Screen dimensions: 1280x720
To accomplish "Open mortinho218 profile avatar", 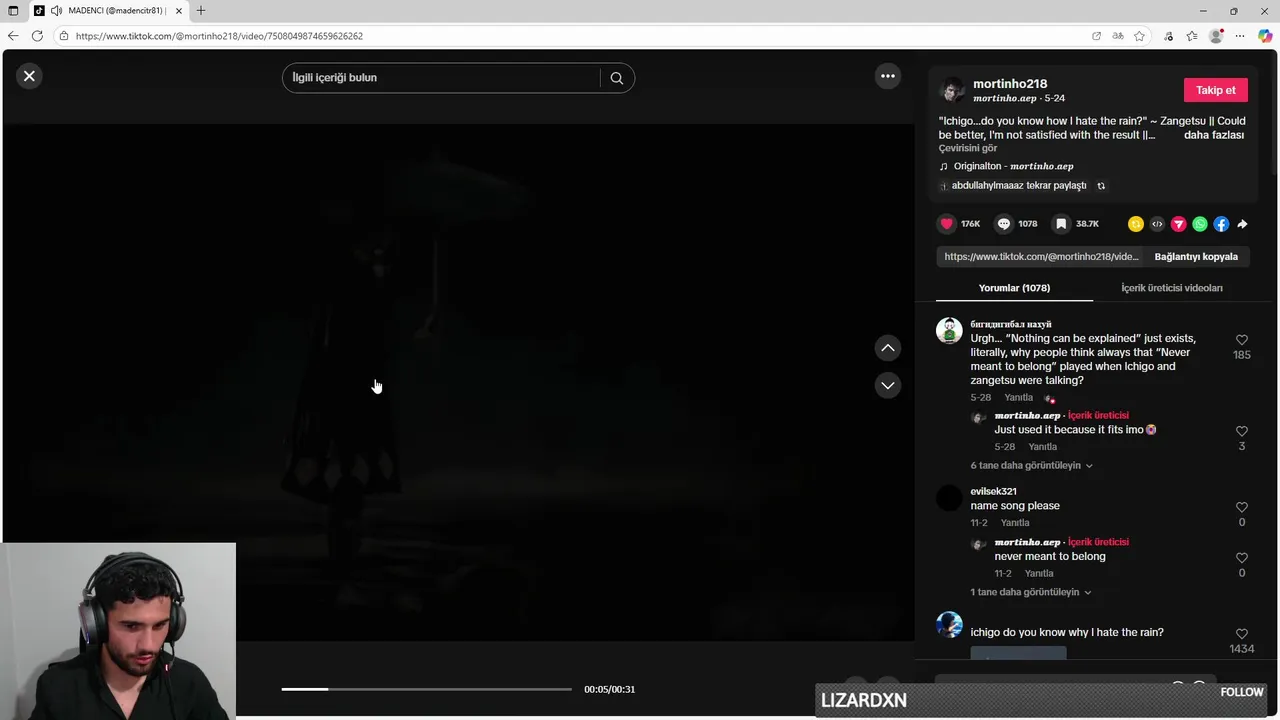I will click(952, 90).
